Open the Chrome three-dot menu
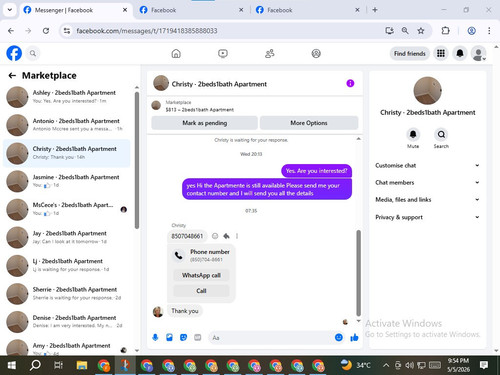500x375 pixels. click(x=489, y=31)
